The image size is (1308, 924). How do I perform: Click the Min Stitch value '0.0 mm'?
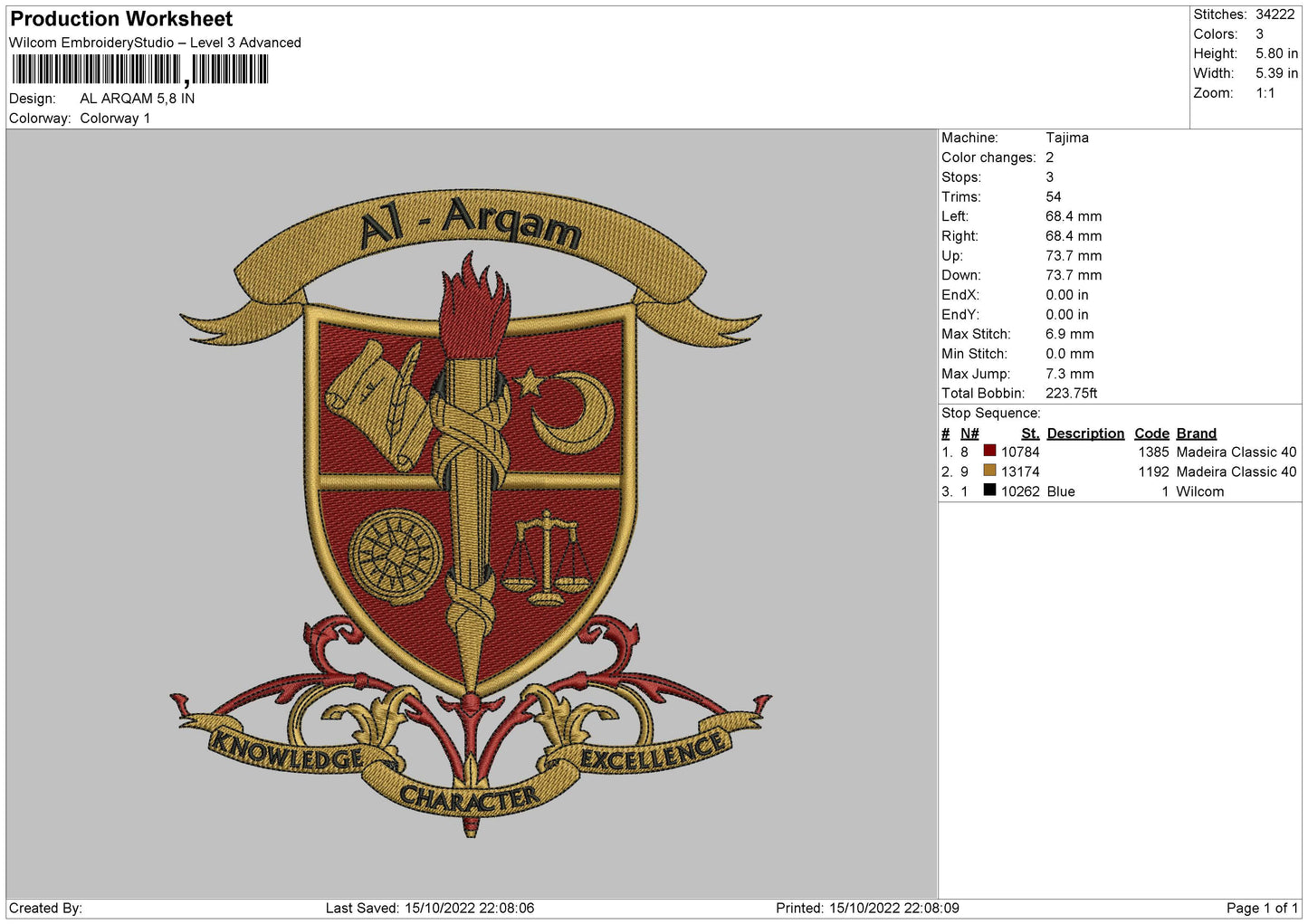(1070, 354)
